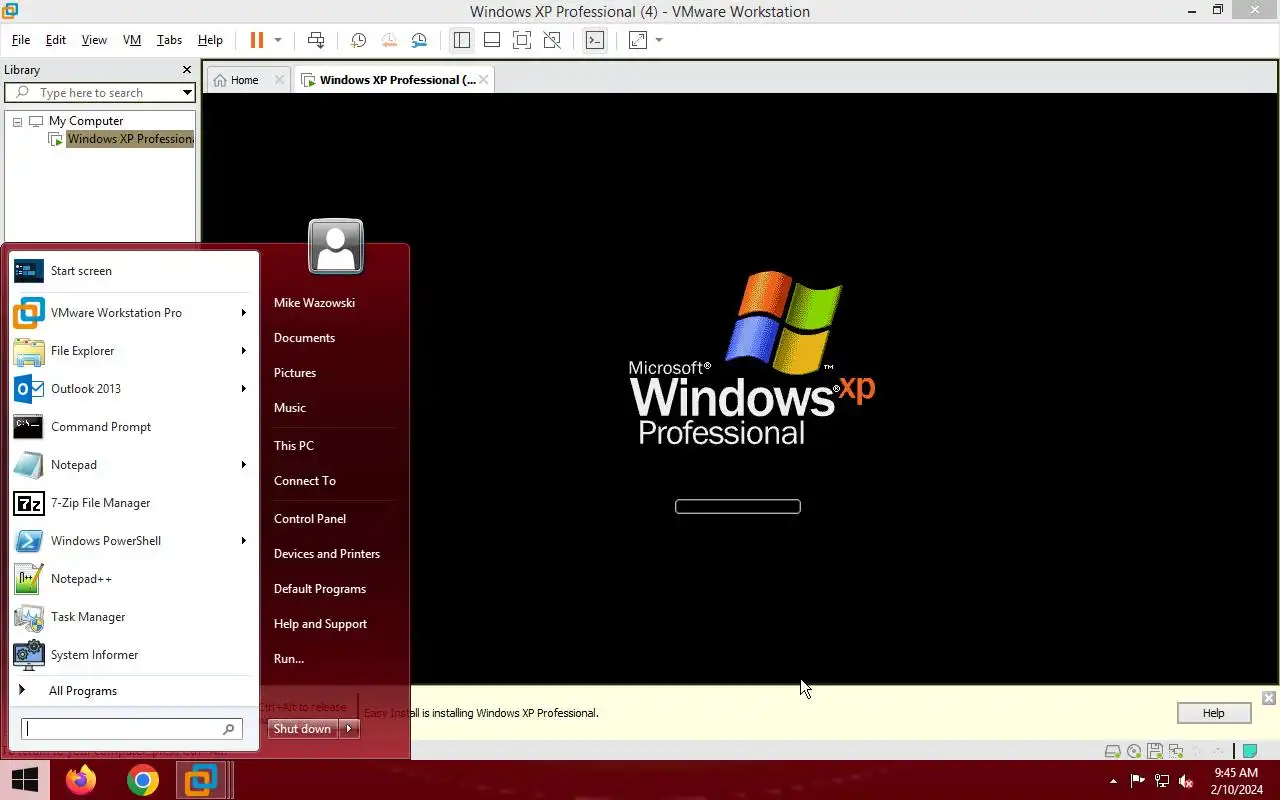The width and height of the screenshot is (1280, 800).
Task: Expand the Notepad jump list arrow
Action: point(243,465)
